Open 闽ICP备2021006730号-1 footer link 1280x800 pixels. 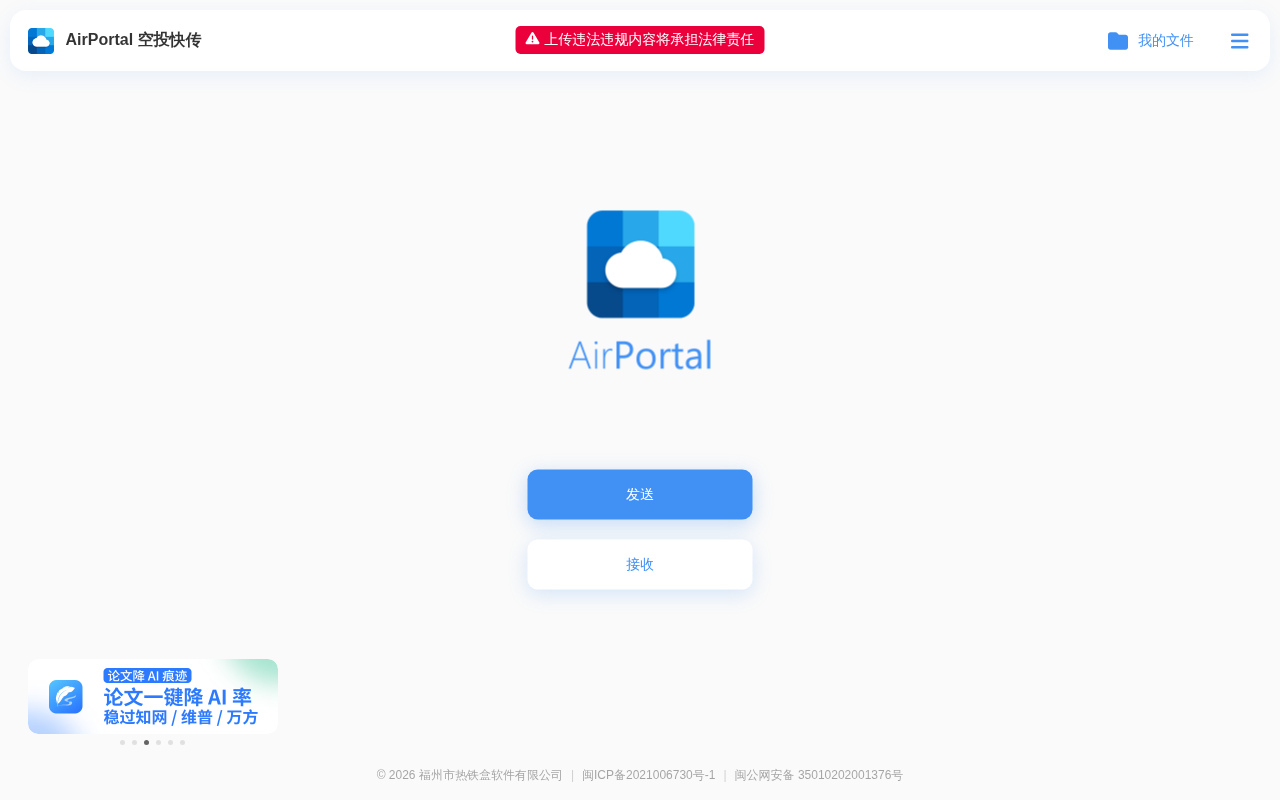tap(649, 775)
